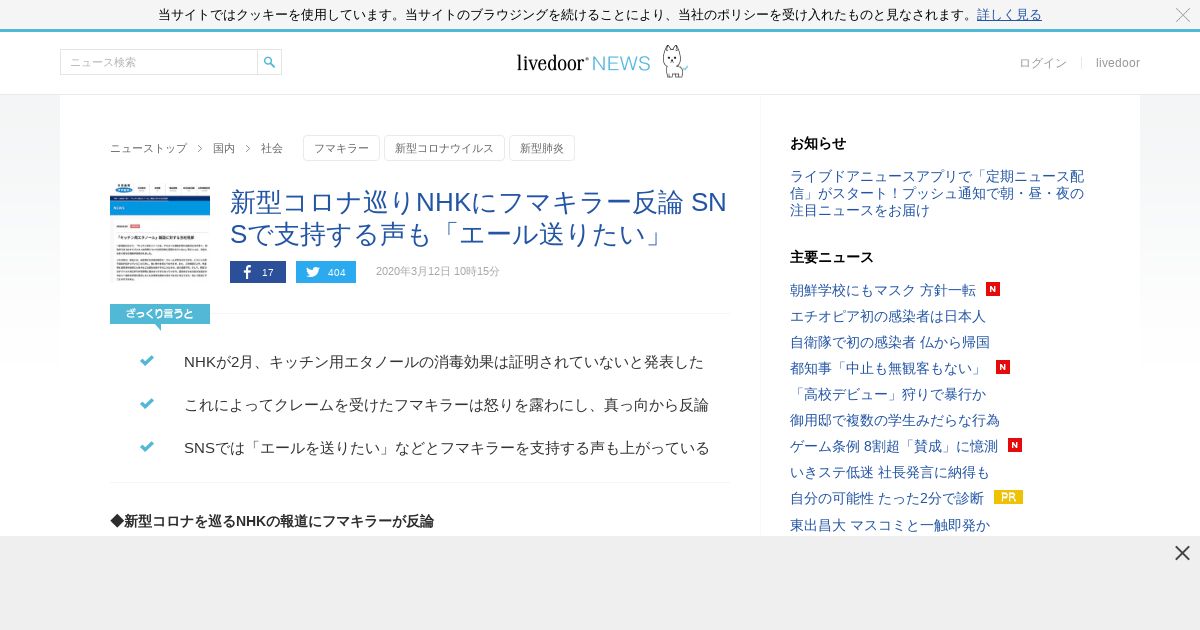Share article on Twitter
Viewport: 1200px width, 630px height.
pyautogui.click(x=326, y=272)
